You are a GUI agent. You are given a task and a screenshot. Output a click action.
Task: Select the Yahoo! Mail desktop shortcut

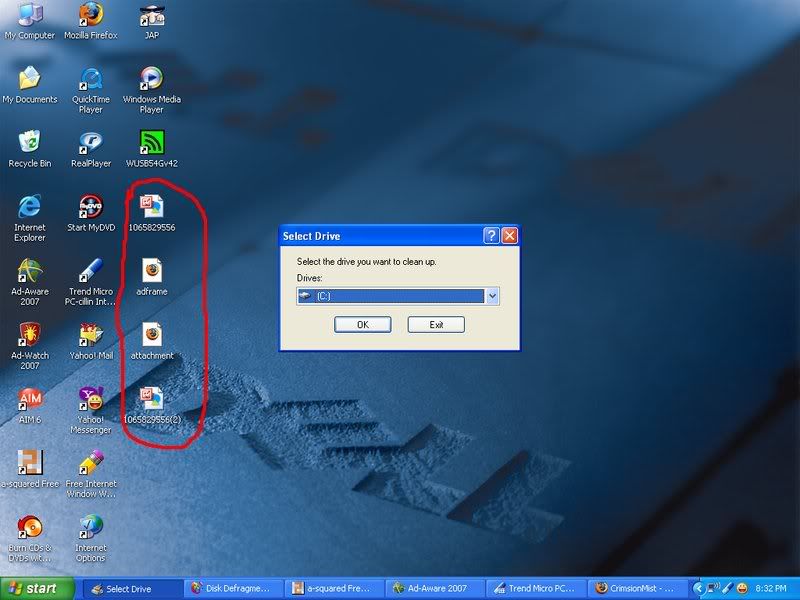91,341
